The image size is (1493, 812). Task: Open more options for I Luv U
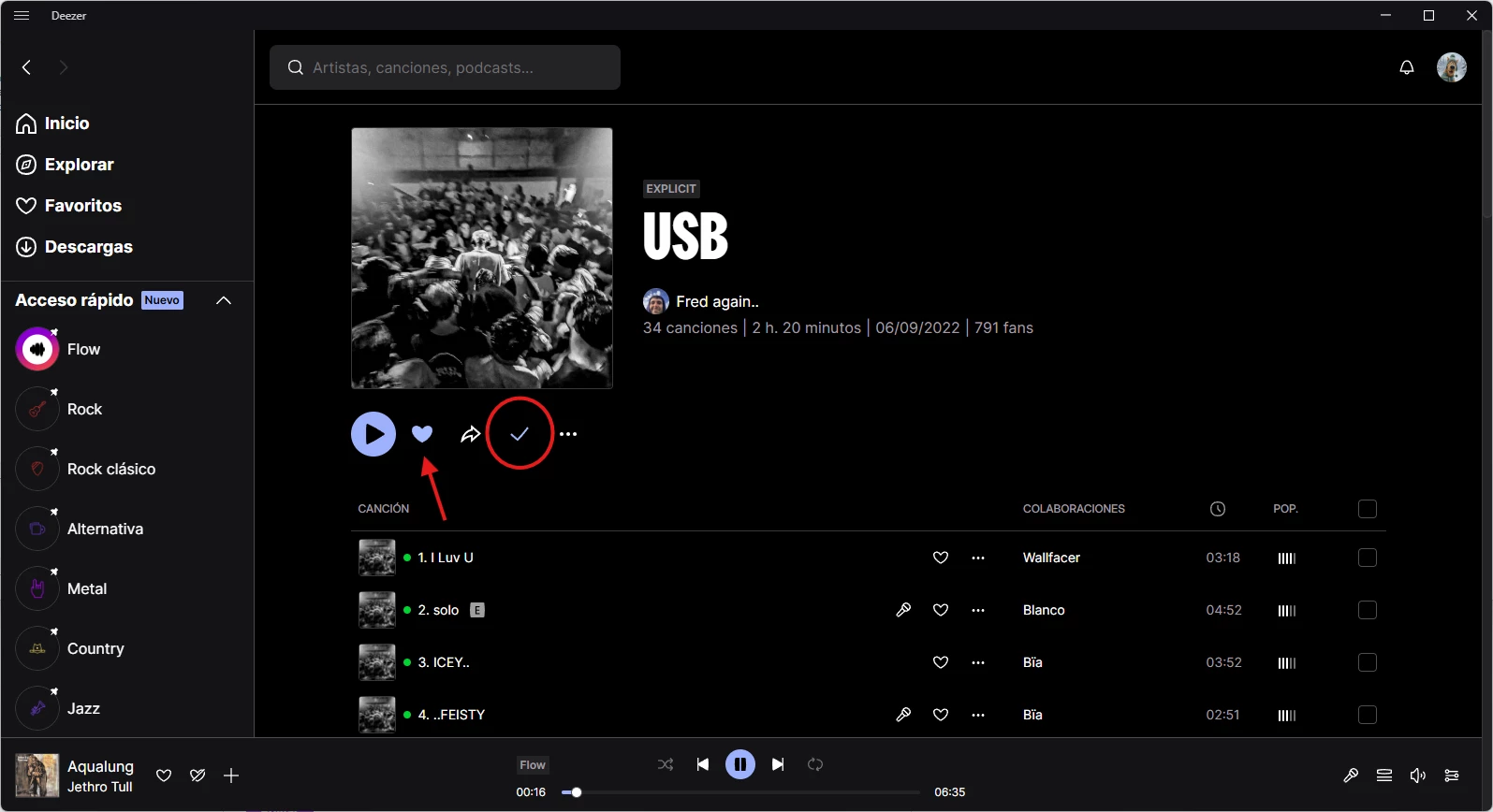click(x=978, y=558)
